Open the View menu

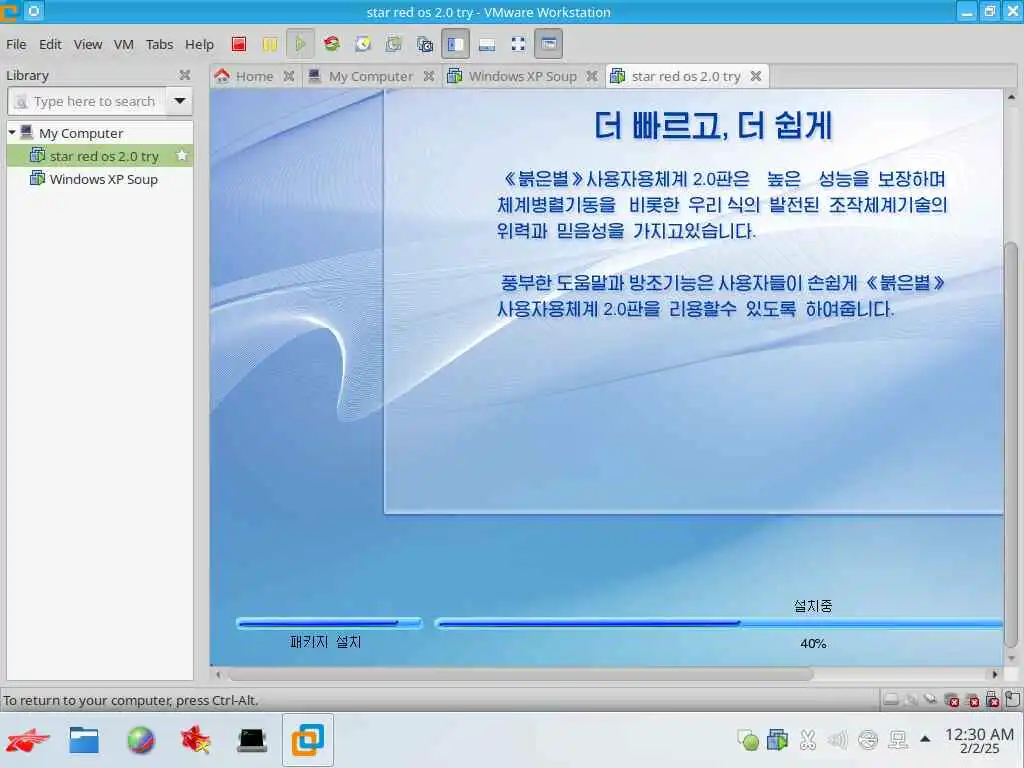point(88,44)
